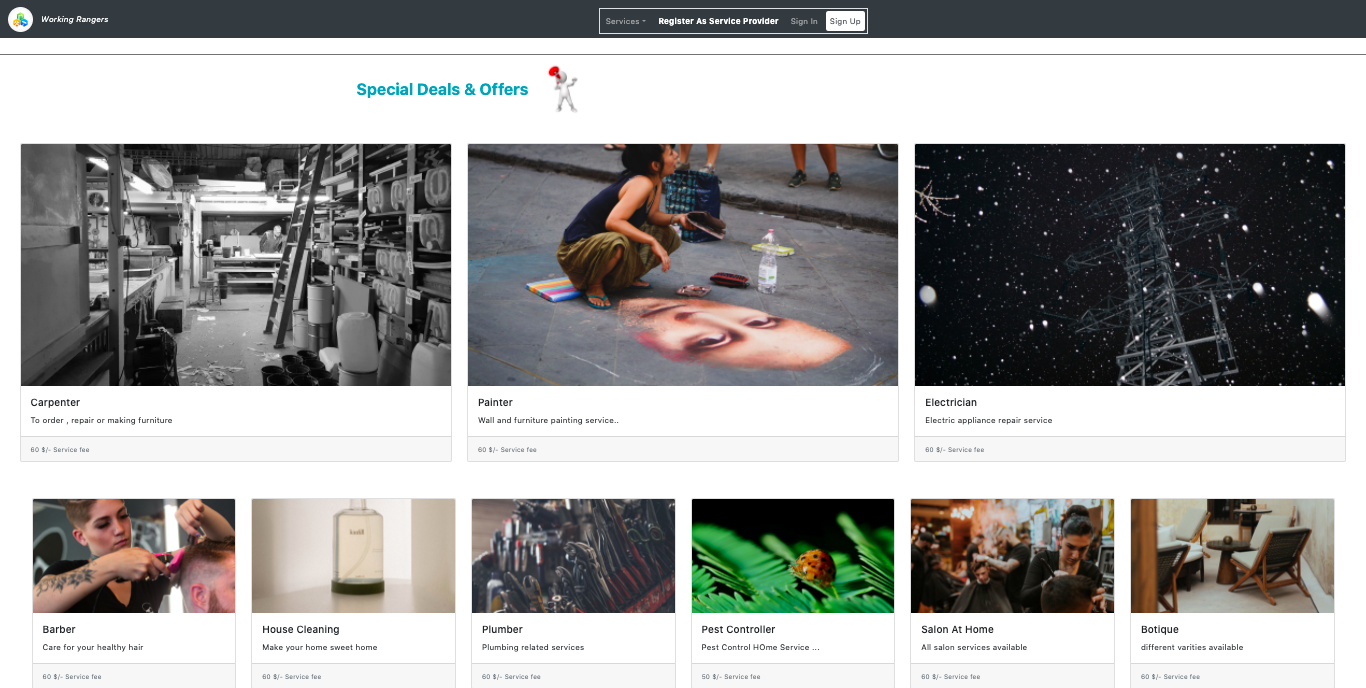Click 'different varities available' text

[1192, 647]
